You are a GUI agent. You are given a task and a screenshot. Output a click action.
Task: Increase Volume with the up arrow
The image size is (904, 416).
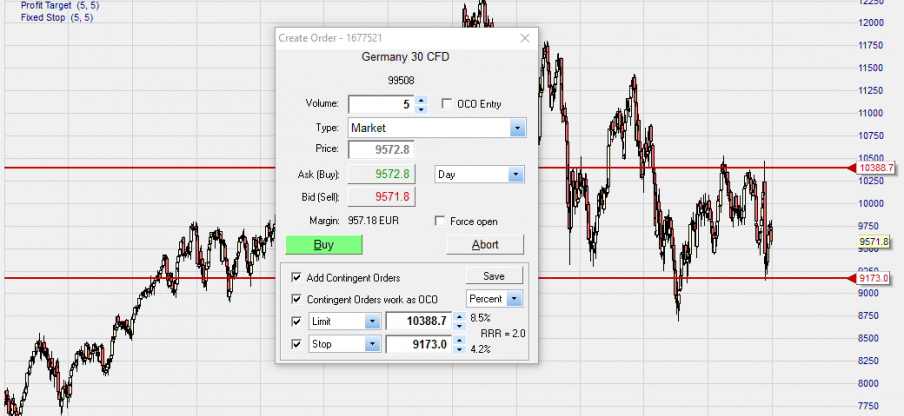tap(421, 100)
